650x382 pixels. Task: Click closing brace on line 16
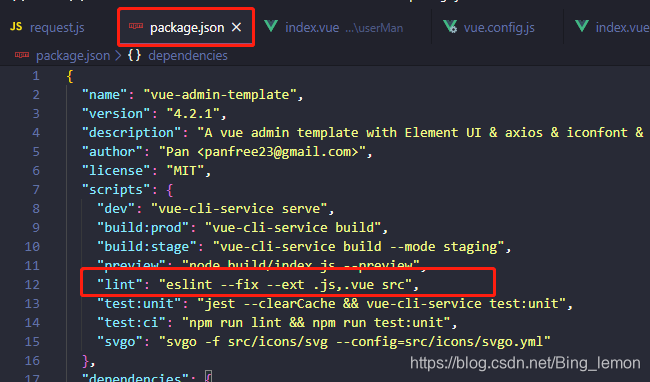(x=86, y=360)
